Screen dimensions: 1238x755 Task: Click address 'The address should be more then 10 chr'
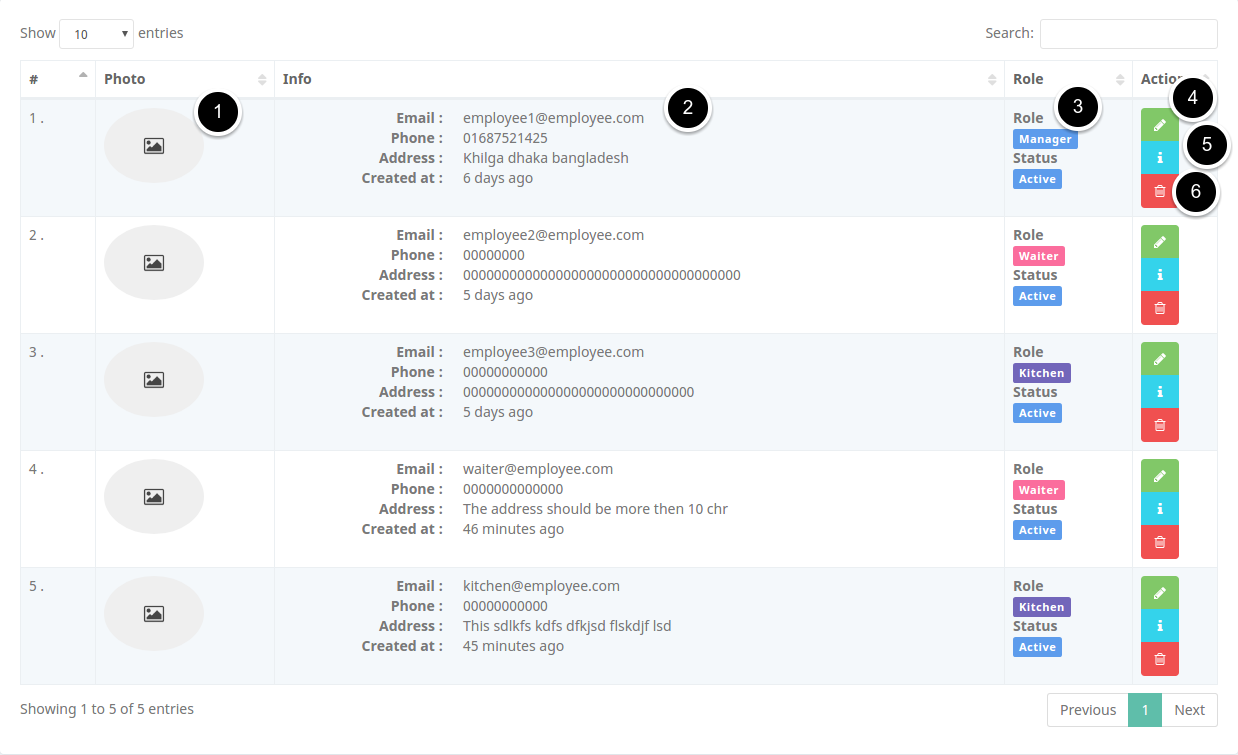click(x=595, y=509)
